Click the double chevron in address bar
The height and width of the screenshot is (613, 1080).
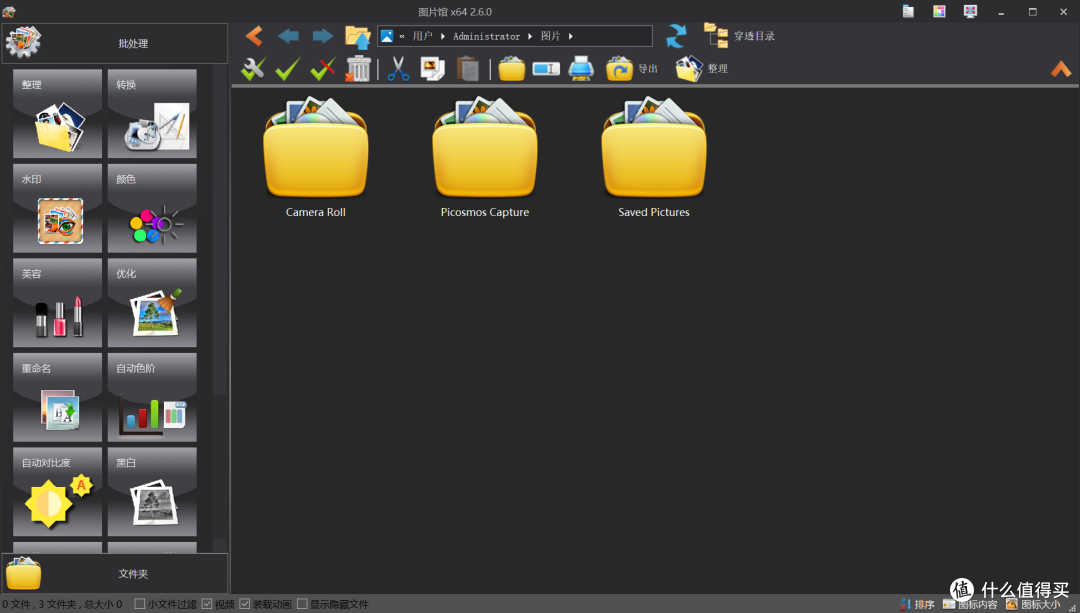(x=402, y=36)
